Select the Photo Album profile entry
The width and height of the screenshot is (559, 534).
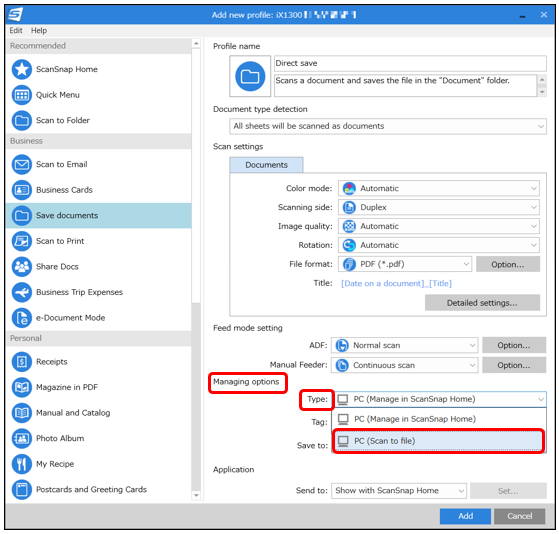point(98,438)
